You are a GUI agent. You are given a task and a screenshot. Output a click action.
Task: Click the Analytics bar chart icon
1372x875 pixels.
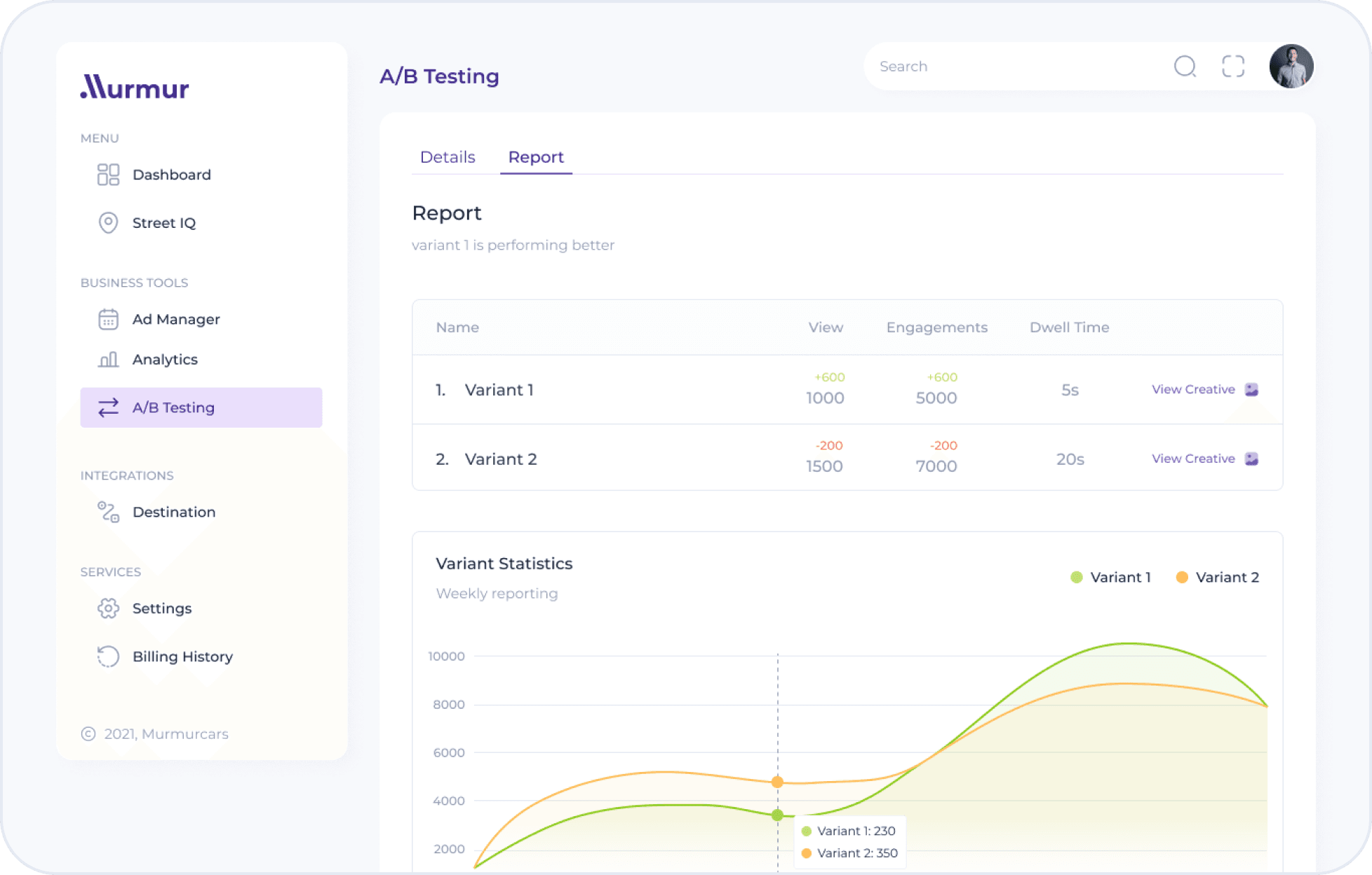point(108,360)
